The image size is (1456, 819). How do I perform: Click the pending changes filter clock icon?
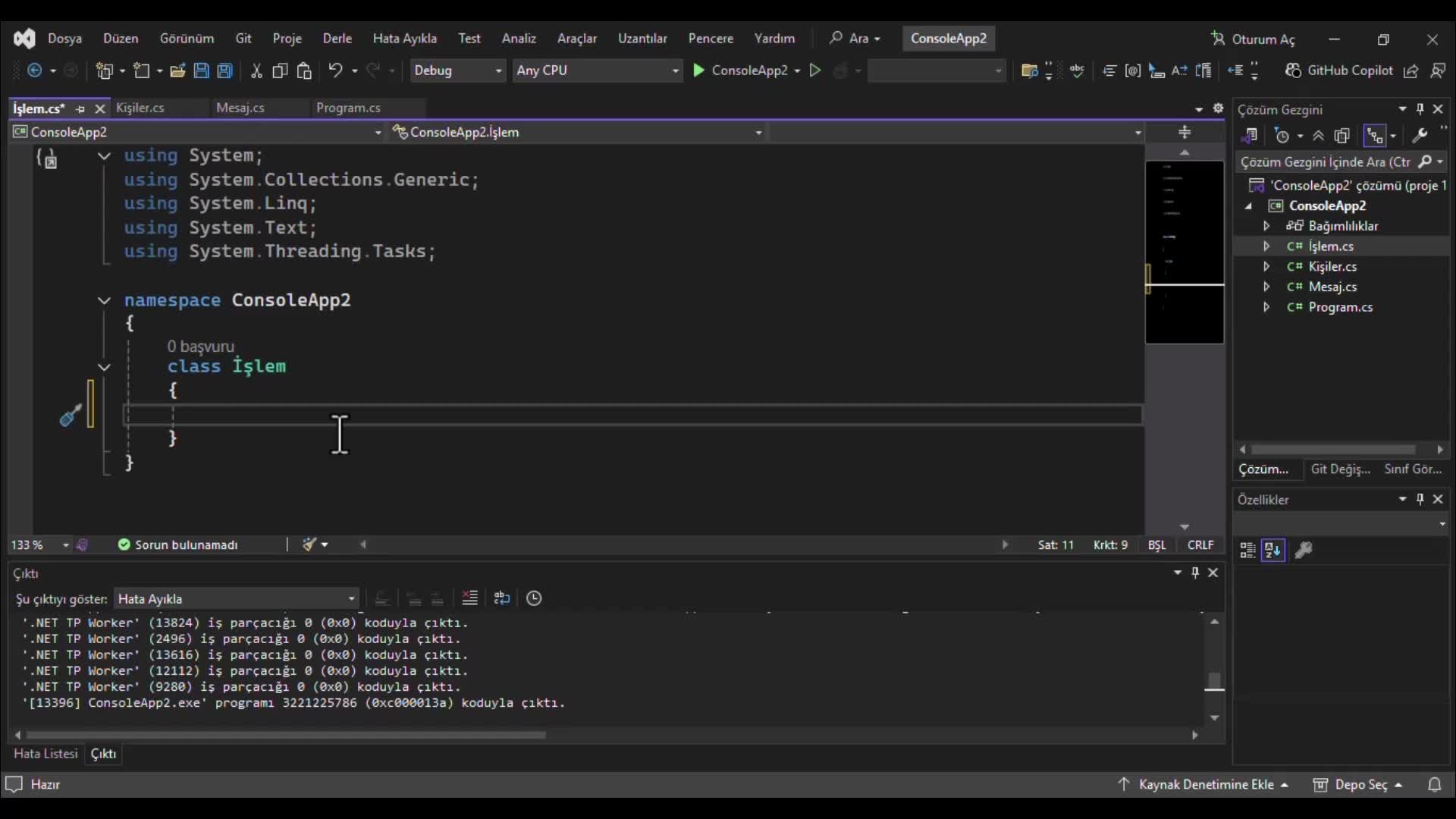coord(1282,136)
